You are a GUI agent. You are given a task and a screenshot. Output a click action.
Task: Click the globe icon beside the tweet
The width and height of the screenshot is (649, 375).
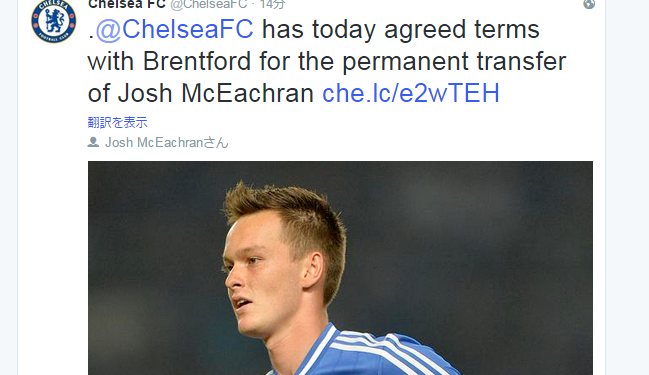589,4
